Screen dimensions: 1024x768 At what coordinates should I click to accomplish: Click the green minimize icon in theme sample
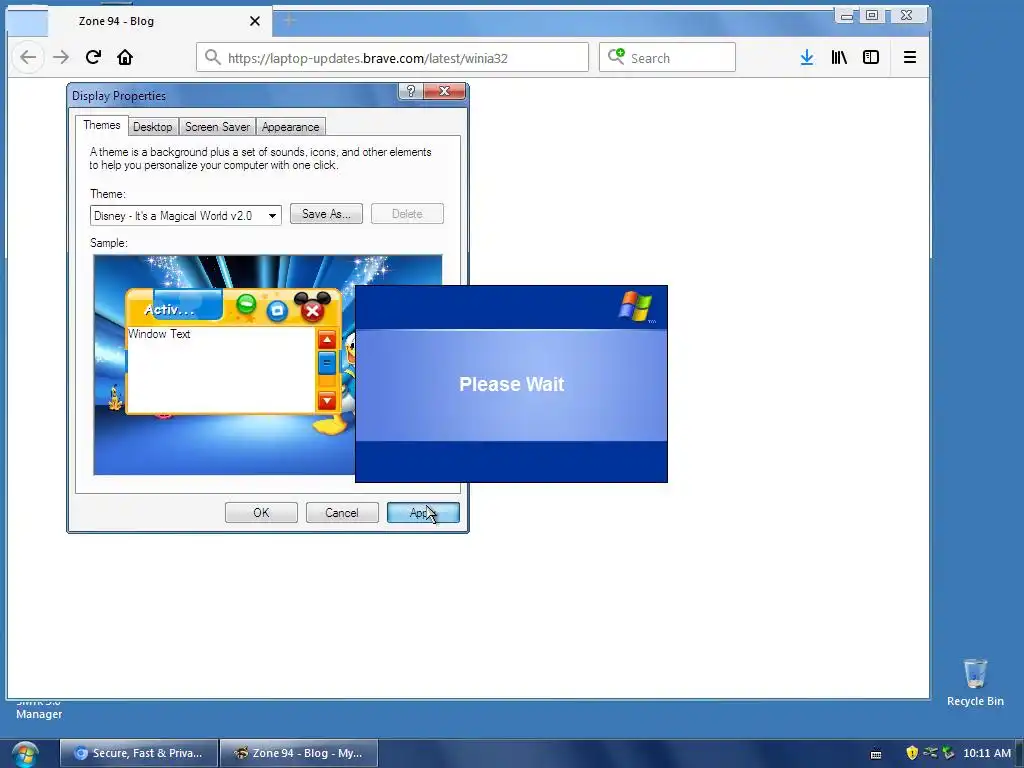pyautogui.click(x=246, y=303)
